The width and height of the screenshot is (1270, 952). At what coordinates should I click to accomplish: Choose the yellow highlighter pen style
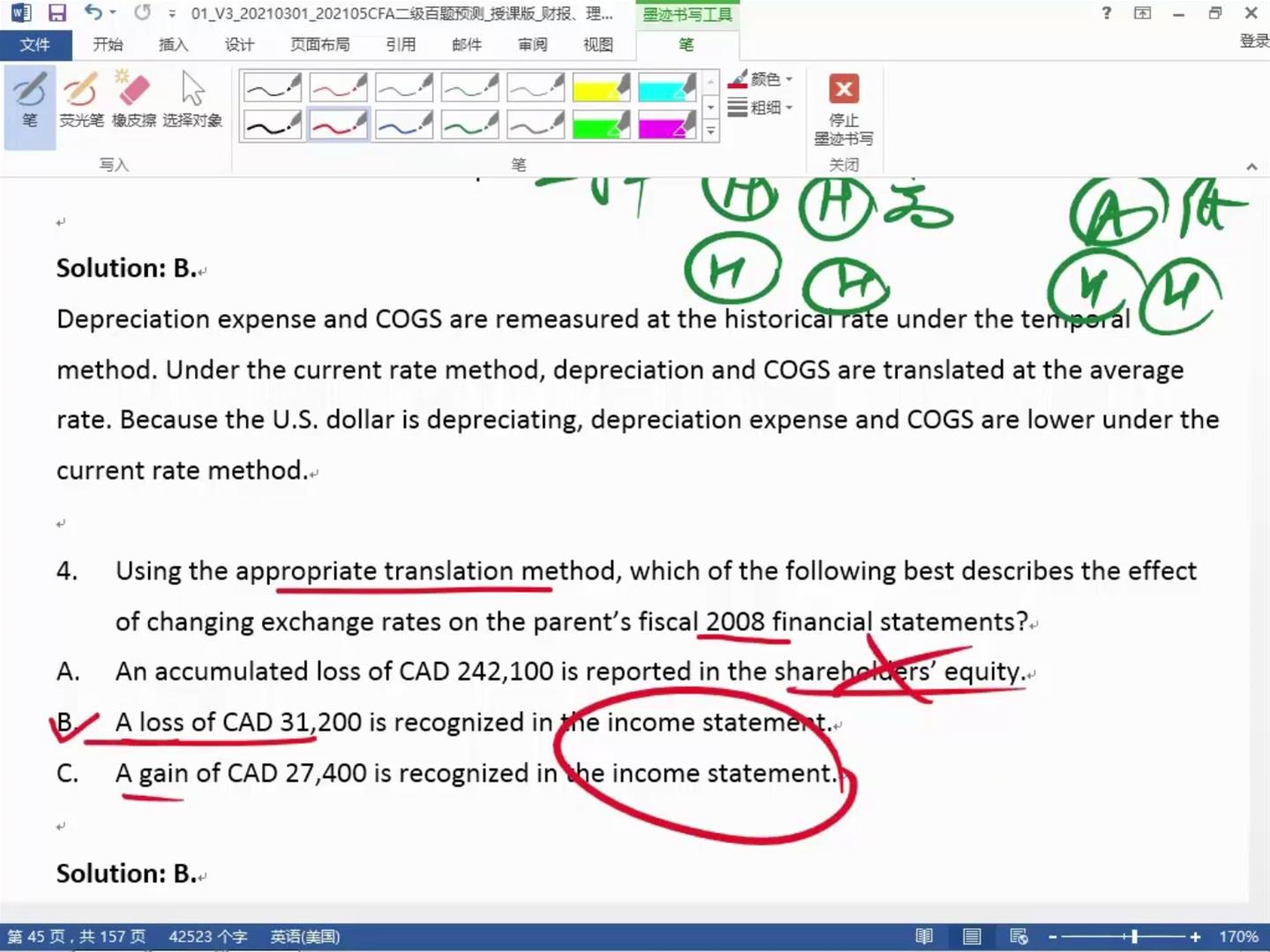[601, 87]
